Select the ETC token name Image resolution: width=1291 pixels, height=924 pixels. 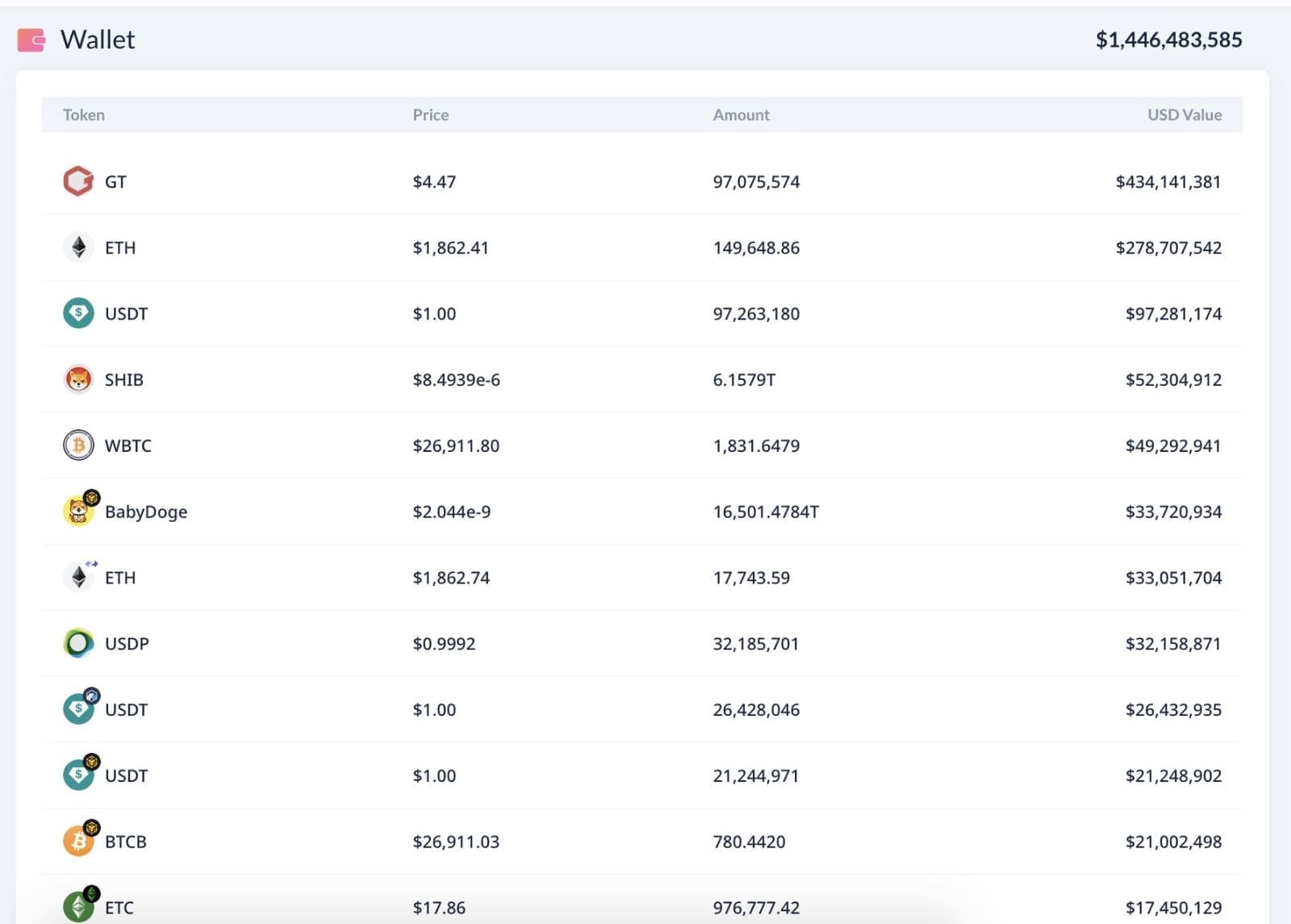point(119,908)
